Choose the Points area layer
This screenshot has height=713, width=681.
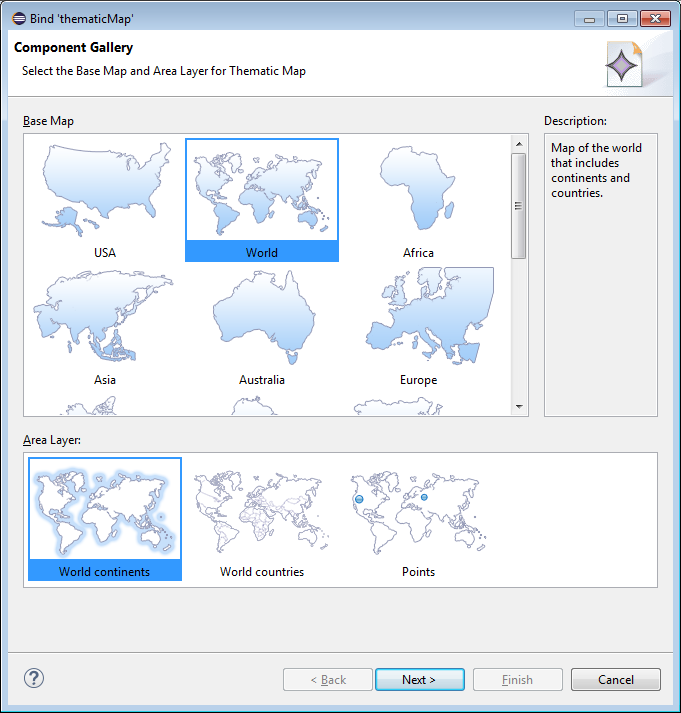[x=418, y=519]
